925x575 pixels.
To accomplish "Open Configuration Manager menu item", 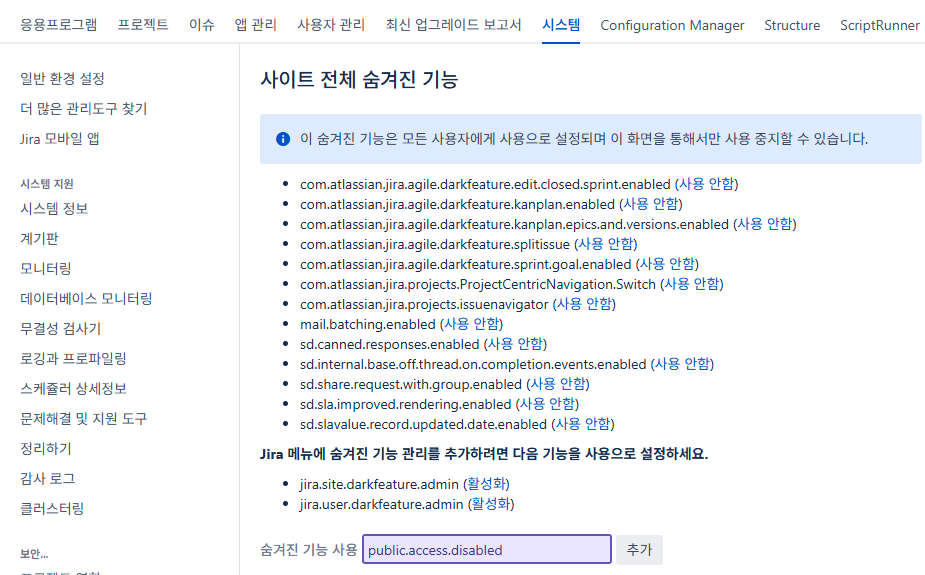I will pyautogui.click(x=672, y=25).
